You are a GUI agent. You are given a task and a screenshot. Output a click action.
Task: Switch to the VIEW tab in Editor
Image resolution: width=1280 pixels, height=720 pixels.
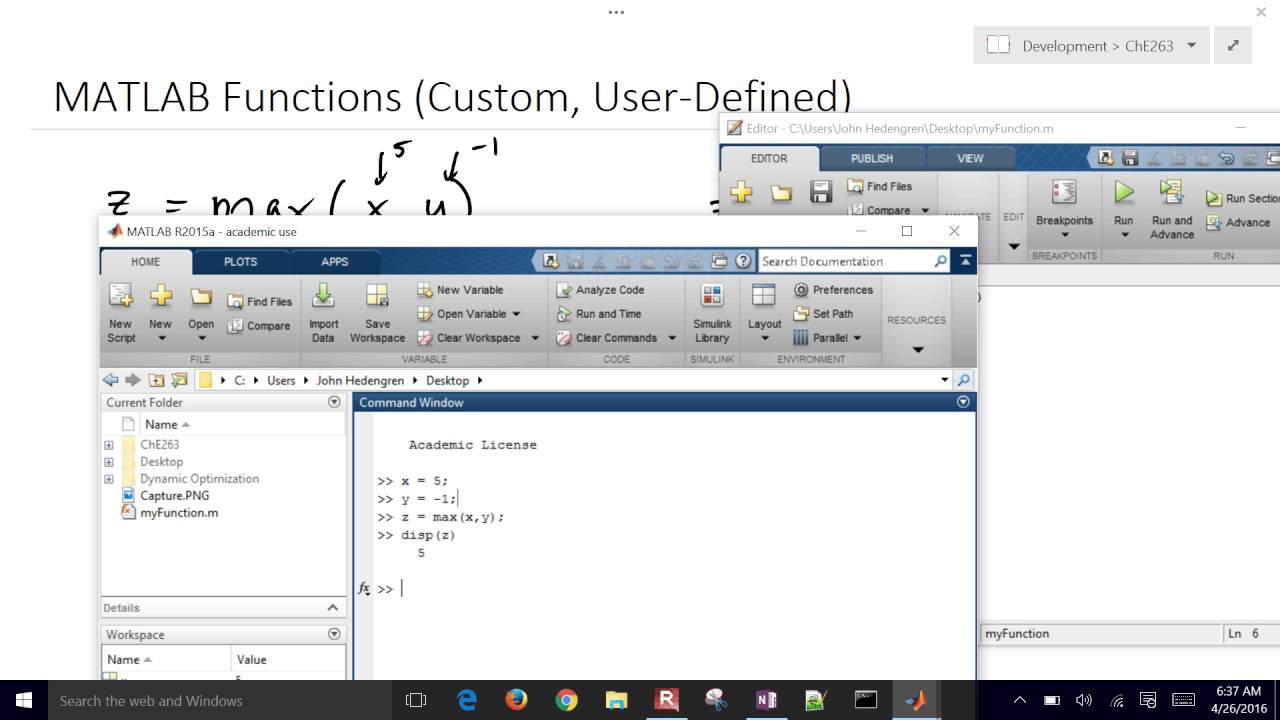(970, 158)
